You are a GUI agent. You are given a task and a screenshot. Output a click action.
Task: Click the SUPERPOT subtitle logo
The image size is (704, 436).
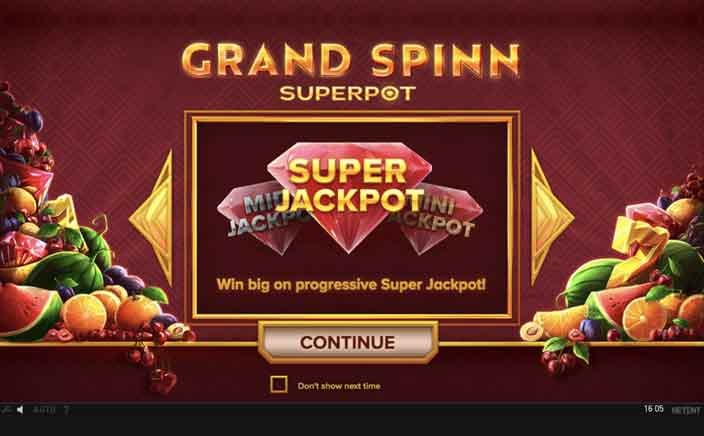tap(348, 93)
